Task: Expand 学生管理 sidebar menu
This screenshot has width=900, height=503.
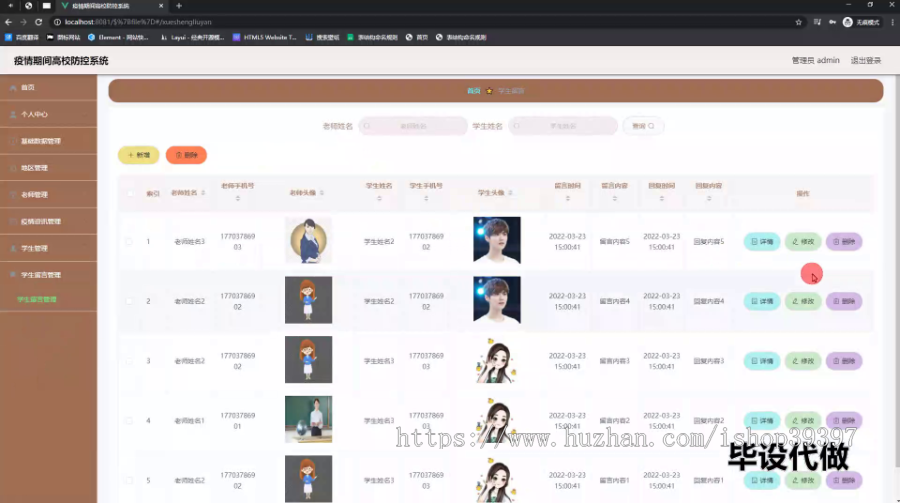Action: (48, 248)
